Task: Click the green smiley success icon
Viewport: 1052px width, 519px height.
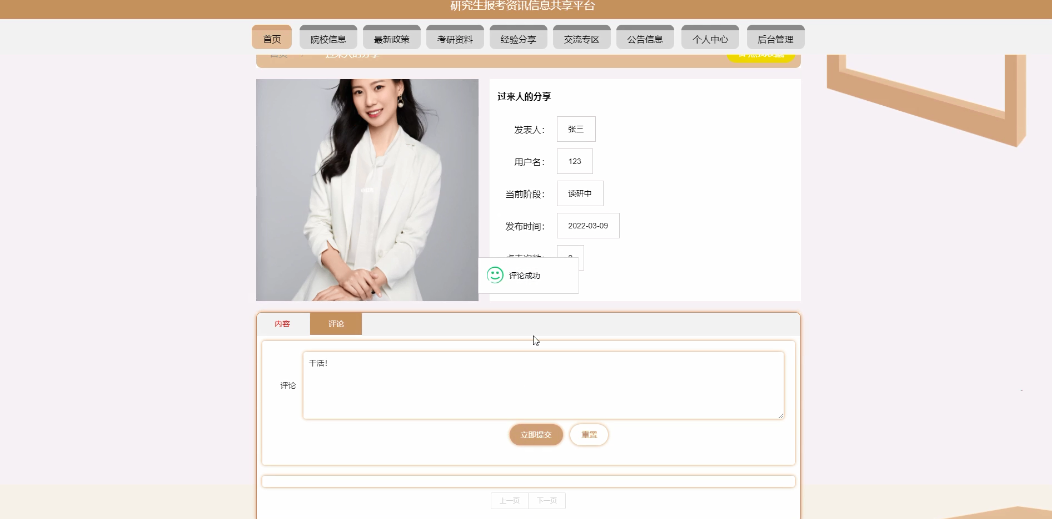Action: pos(495,275)
